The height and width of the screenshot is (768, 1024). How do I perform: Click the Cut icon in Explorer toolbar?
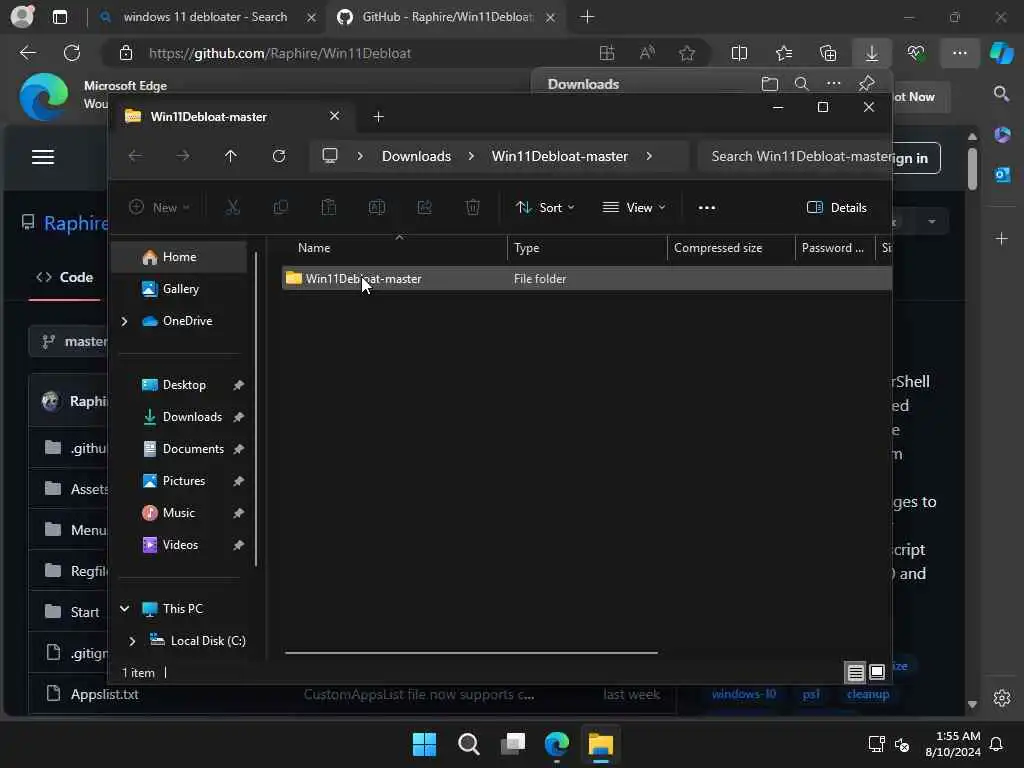point(232,208)
